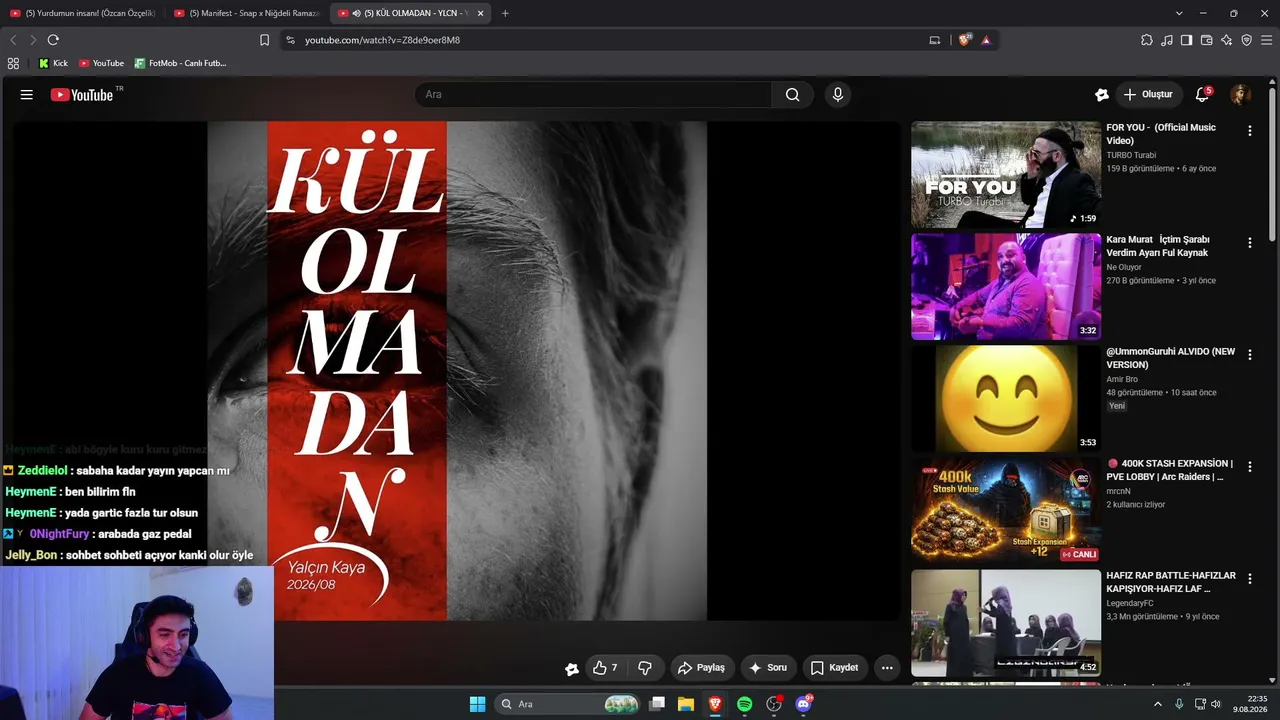Reload the page
The width and height of the screenshot is (1280, 720).
click(53, 40)
